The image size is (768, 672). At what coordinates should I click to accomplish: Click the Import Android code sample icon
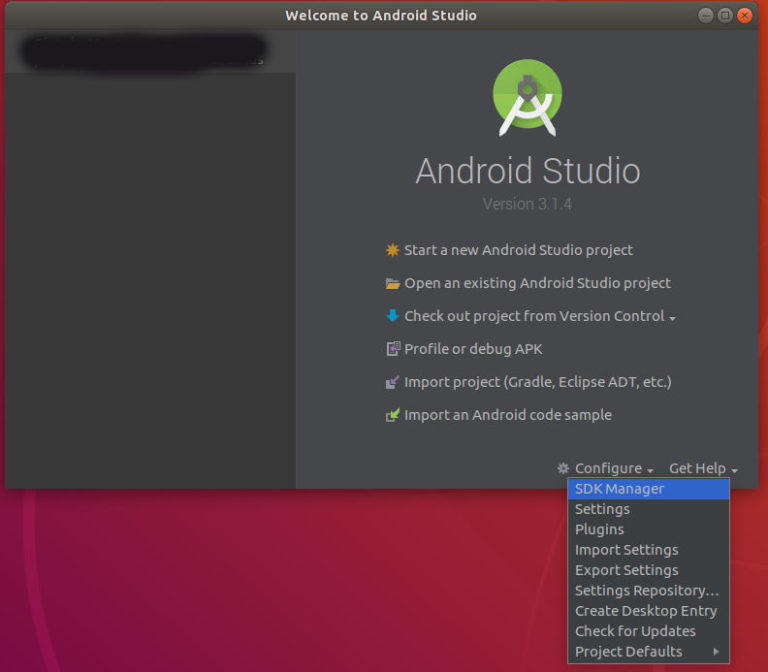393,415
